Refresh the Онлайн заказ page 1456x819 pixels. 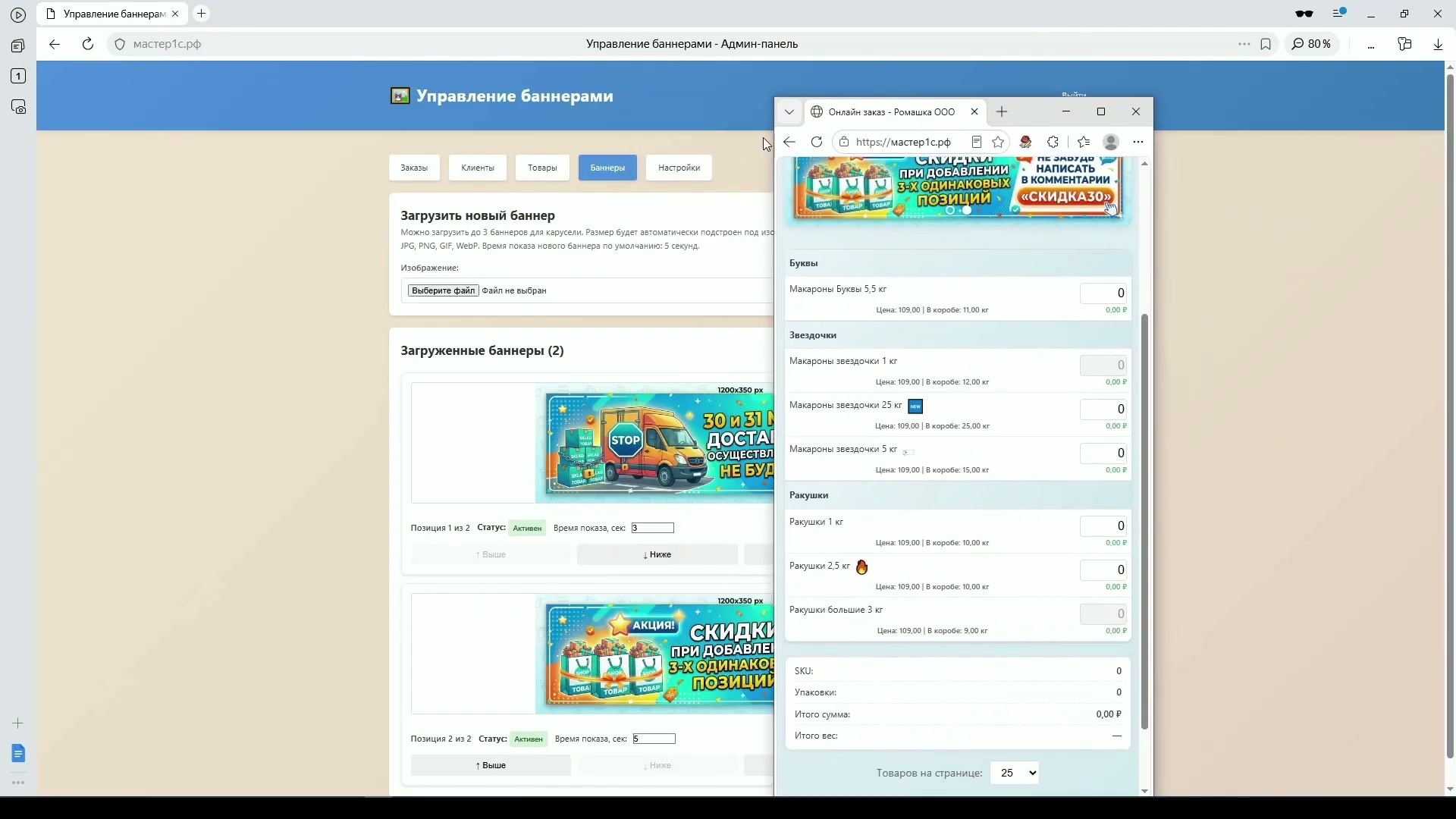pyautogui.click(x=817, y=142)
